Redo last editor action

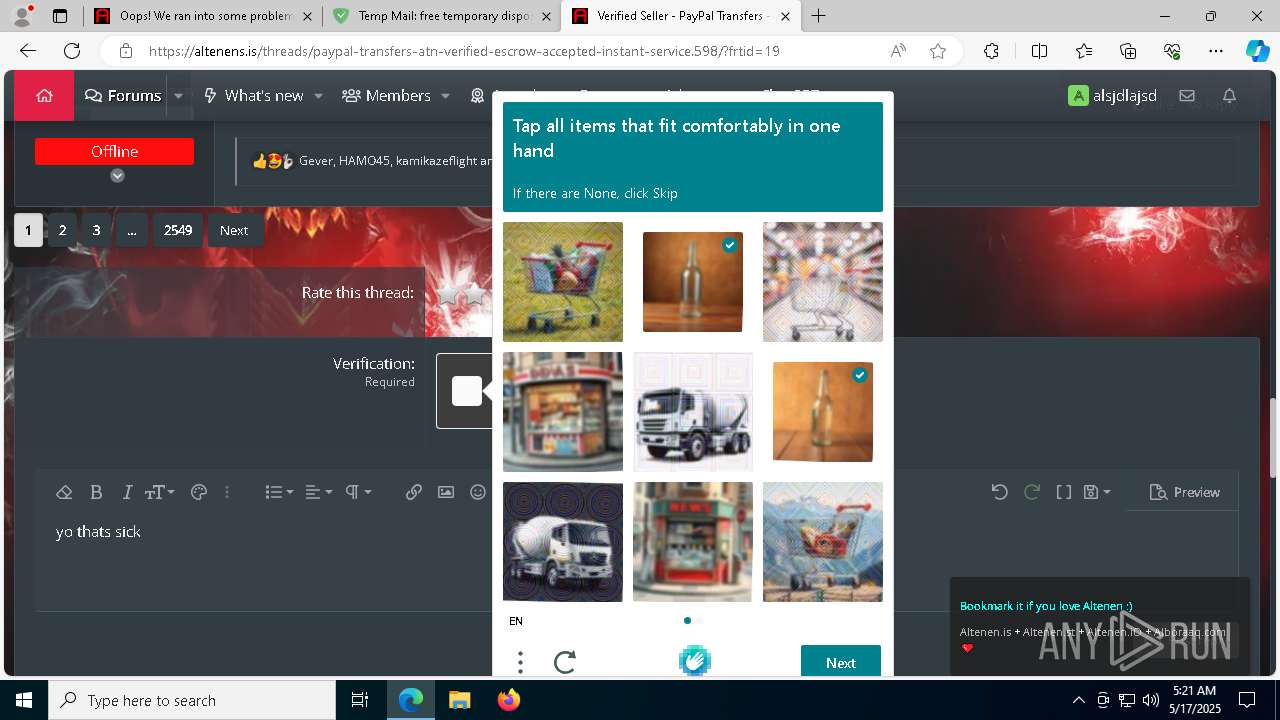point(1032,492)
